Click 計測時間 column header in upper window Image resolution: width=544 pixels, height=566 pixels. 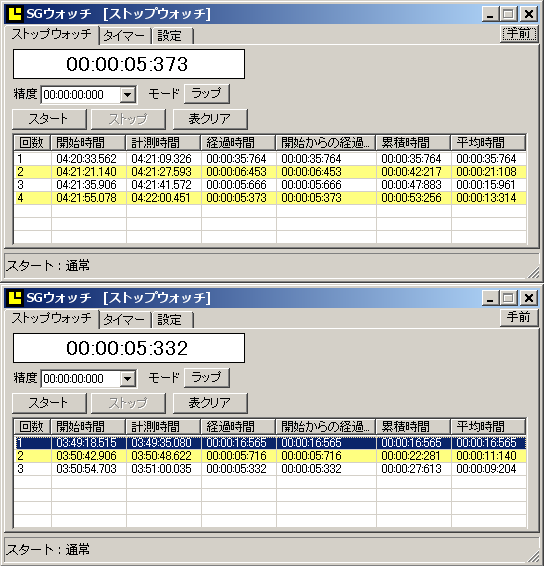click(x=164, y=143)
